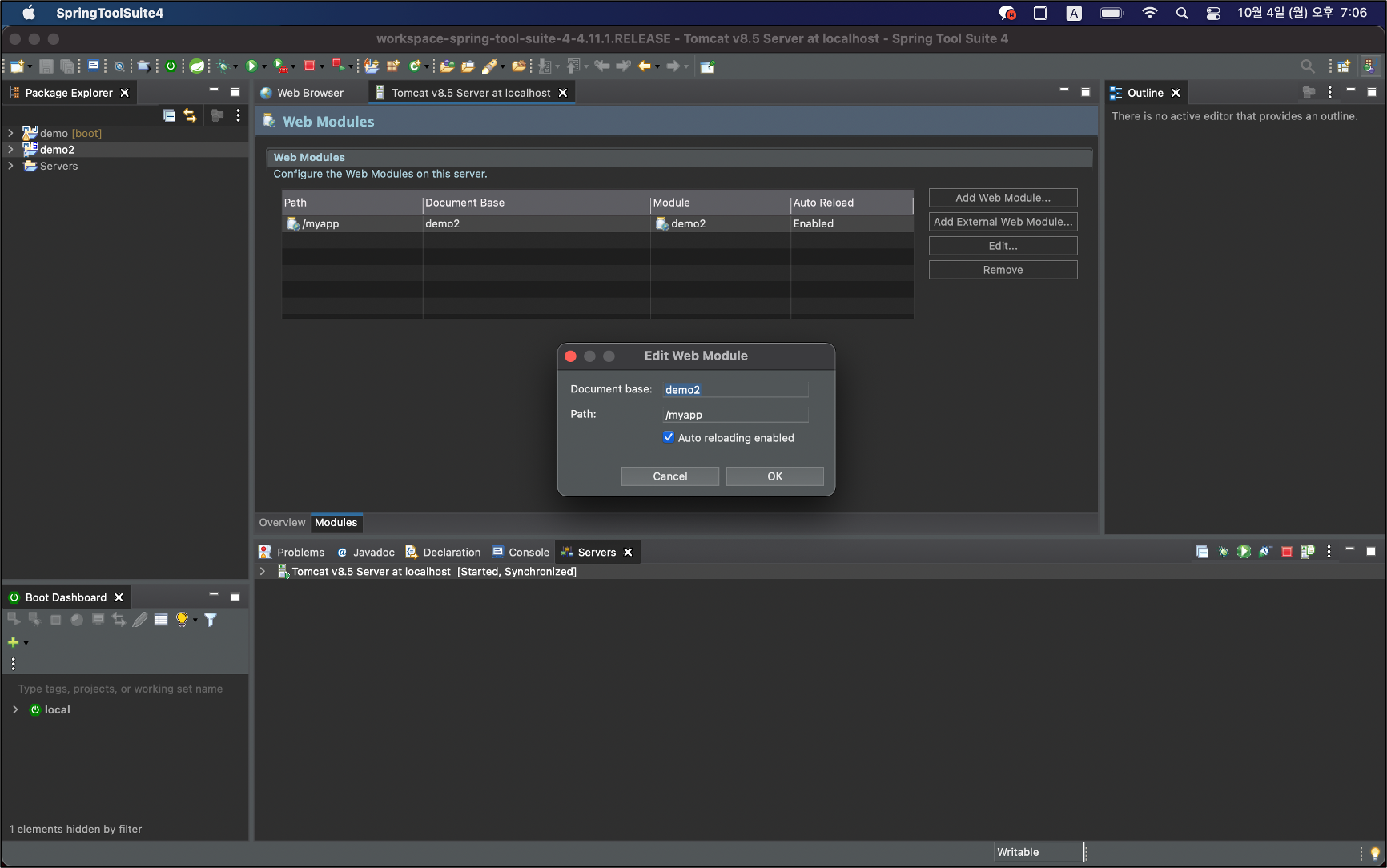Open the Console view tab
This screenshot has height=868, width=1387.
point(521,552)
